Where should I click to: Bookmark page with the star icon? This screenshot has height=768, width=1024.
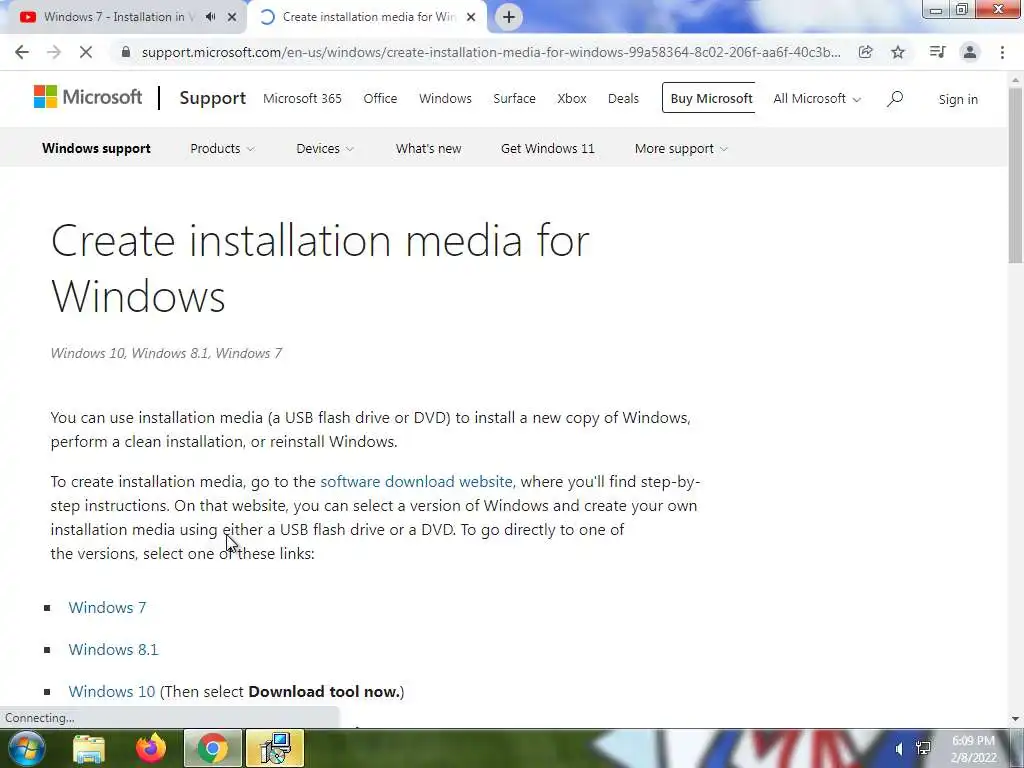(x=898, y=52)
